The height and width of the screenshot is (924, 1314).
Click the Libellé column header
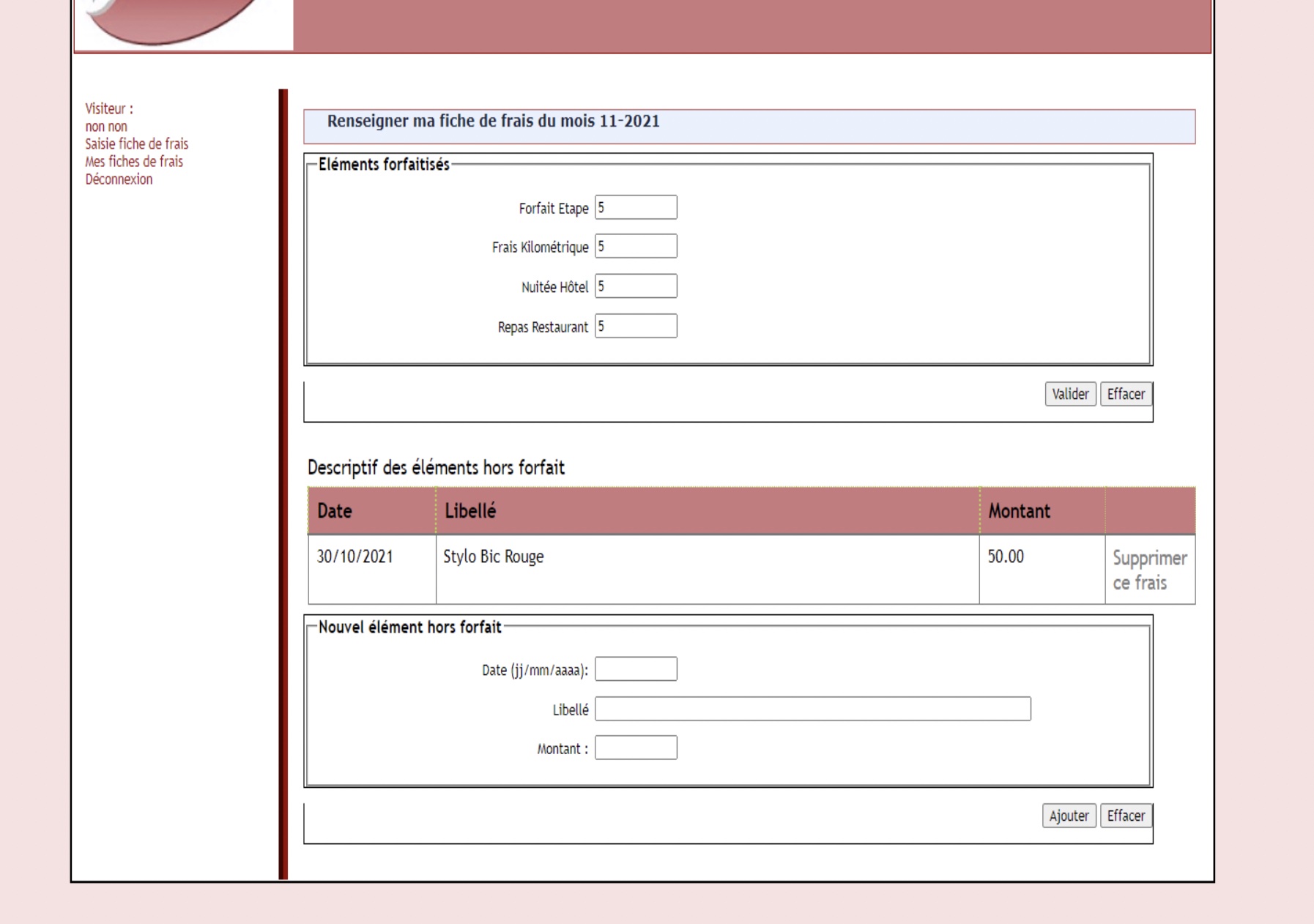708,511
